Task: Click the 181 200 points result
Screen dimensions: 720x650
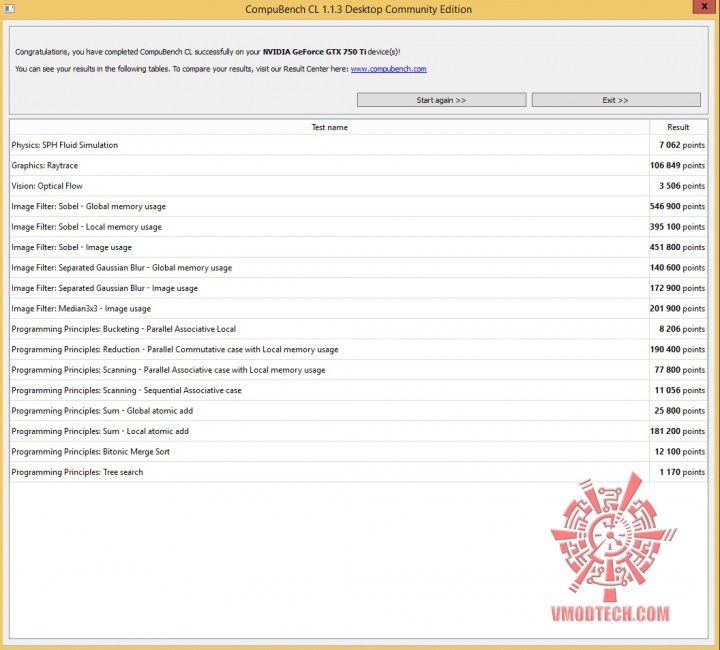Action: [677, 431]
